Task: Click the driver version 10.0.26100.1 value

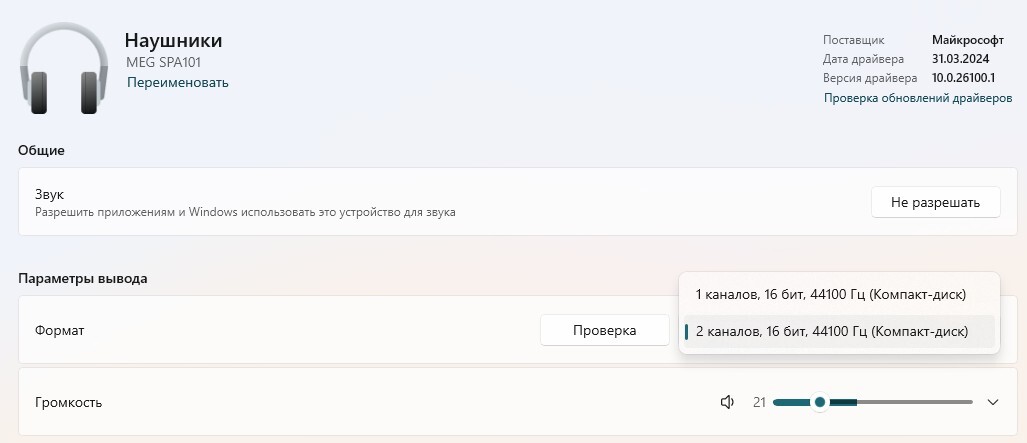Action: pyautogui.click(x=963, y=78)
